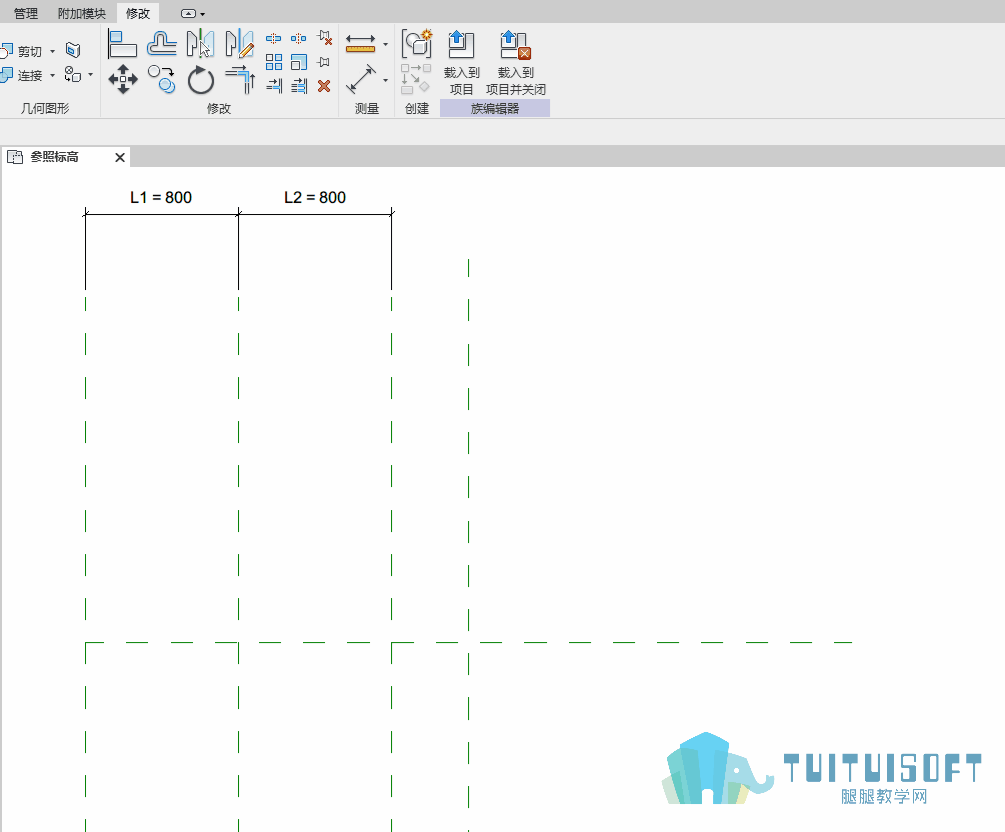Click the 载入到项目 button
1005x832 pixels.
coord(461,63)
